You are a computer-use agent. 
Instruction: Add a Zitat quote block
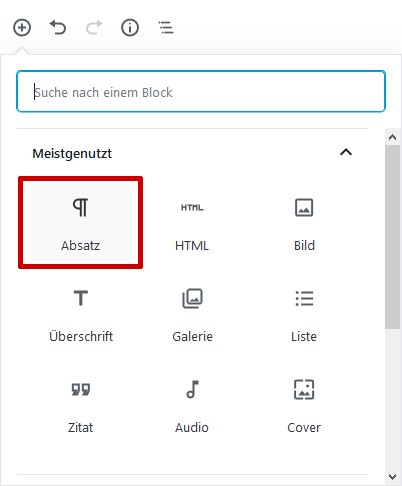coord(81,404)
